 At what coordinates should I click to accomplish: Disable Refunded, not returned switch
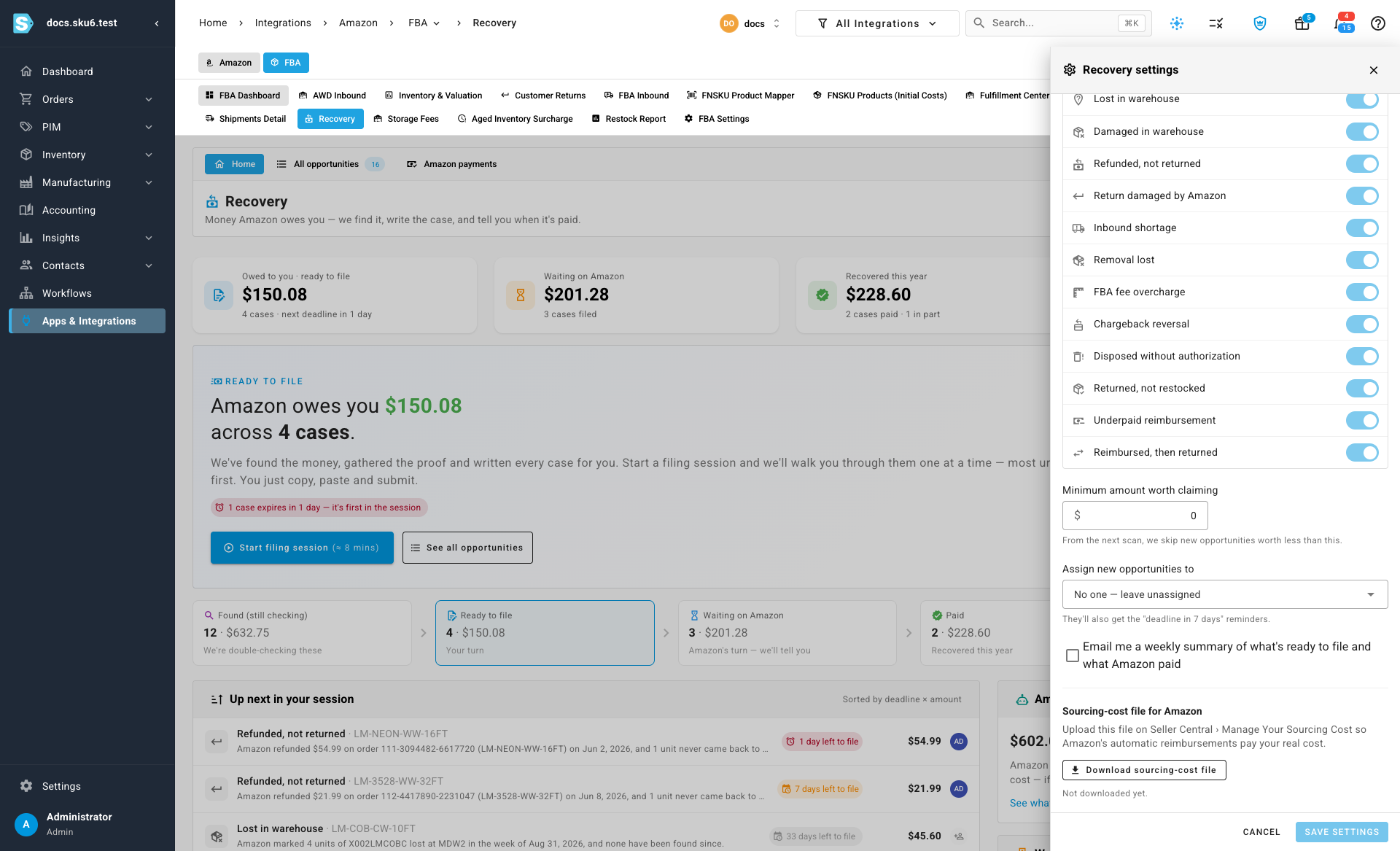click(x=1362, y=164)
